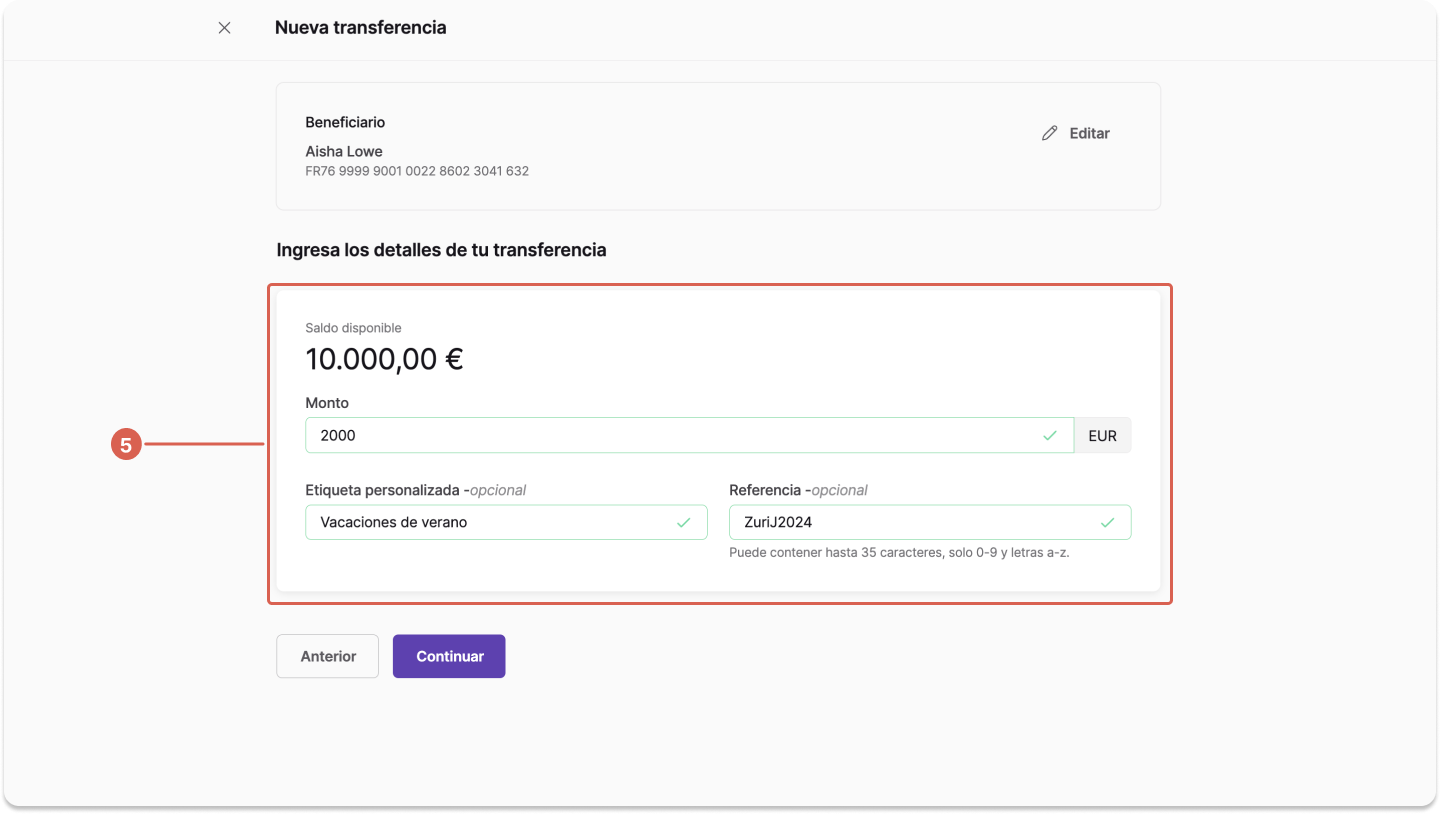Focus the Etiqueta personalizada field with Vacaciones de verano
This screenshot has width=1440, height=814.
click(506, 522)
